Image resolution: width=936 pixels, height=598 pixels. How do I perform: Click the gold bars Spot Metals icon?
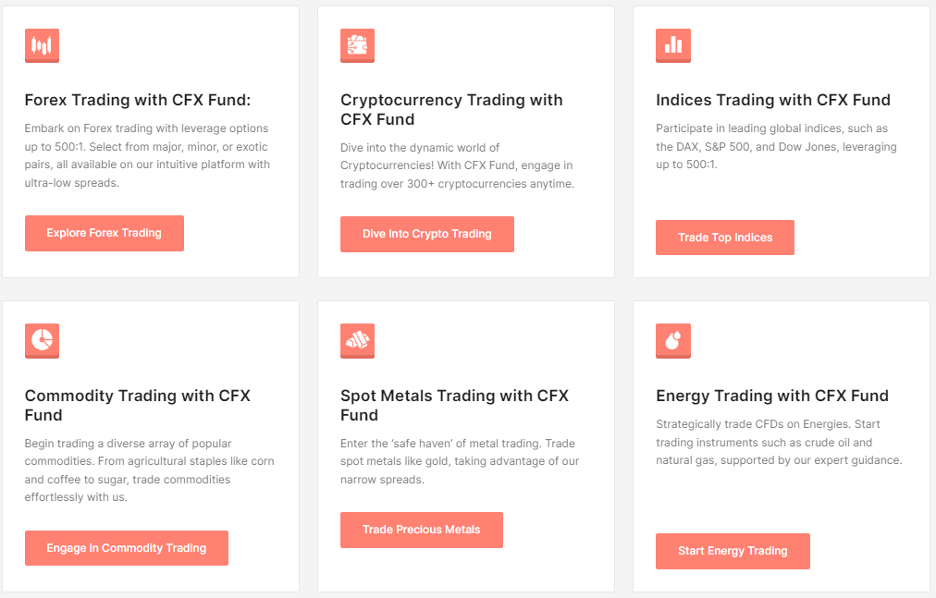[357, 341]
